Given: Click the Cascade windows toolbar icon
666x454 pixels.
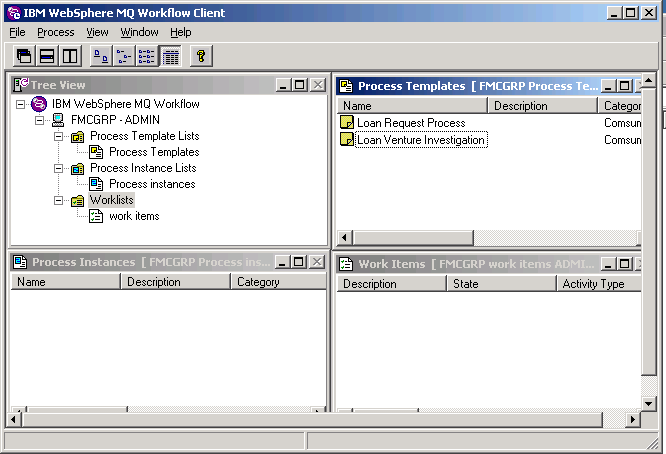Looking at the screenshot, I should tap(23, 56).
